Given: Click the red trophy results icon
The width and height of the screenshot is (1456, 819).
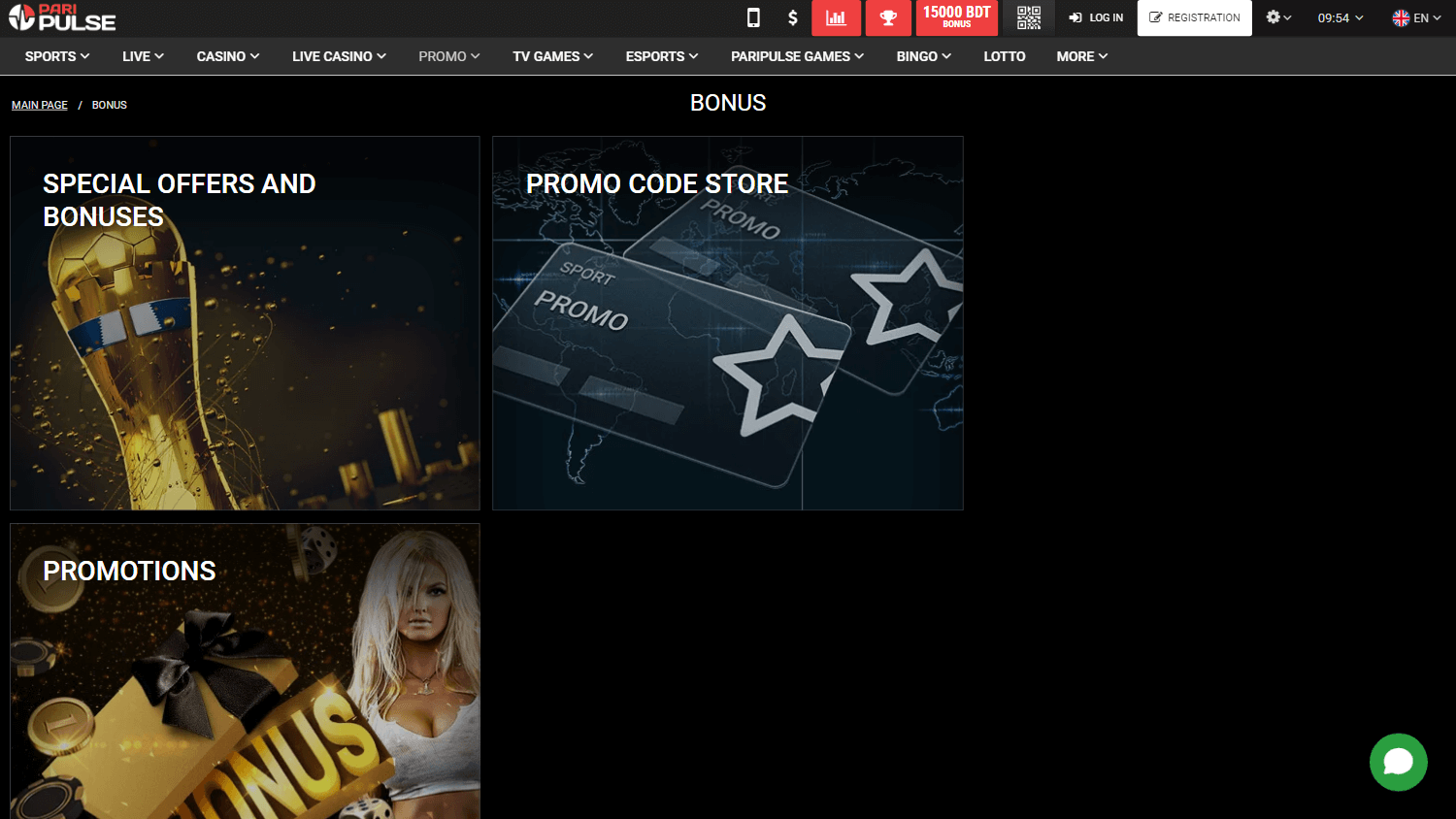Looking at the screenshot, I should pyautogui.click(x=887, y=17).
